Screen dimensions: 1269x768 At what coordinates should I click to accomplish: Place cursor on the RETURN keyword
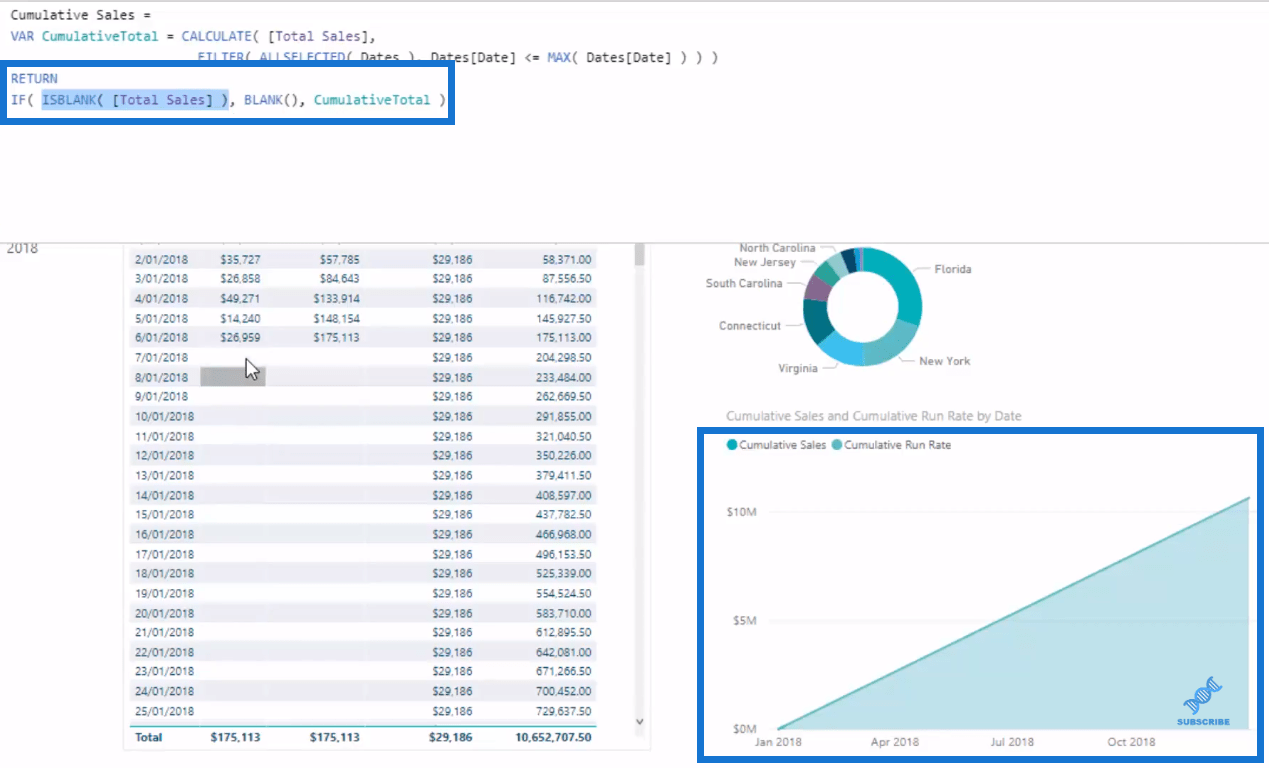[x=34, y=79]
